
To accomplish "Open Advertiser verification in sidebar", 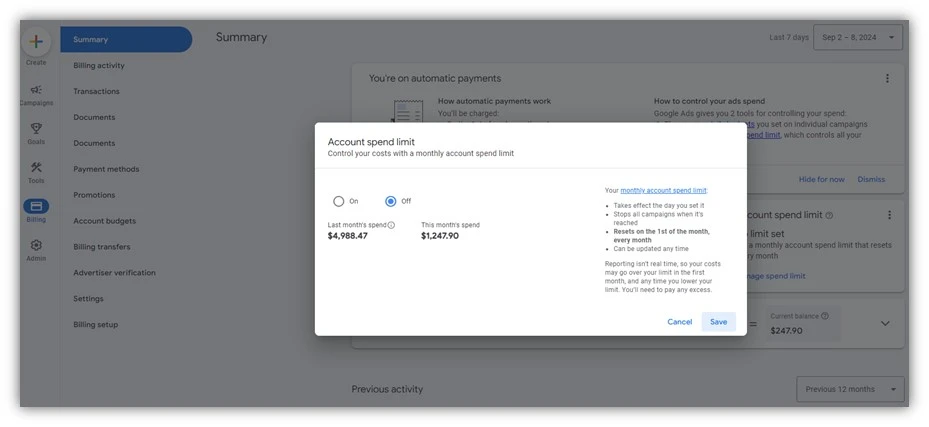I will [x=114, y=273].
